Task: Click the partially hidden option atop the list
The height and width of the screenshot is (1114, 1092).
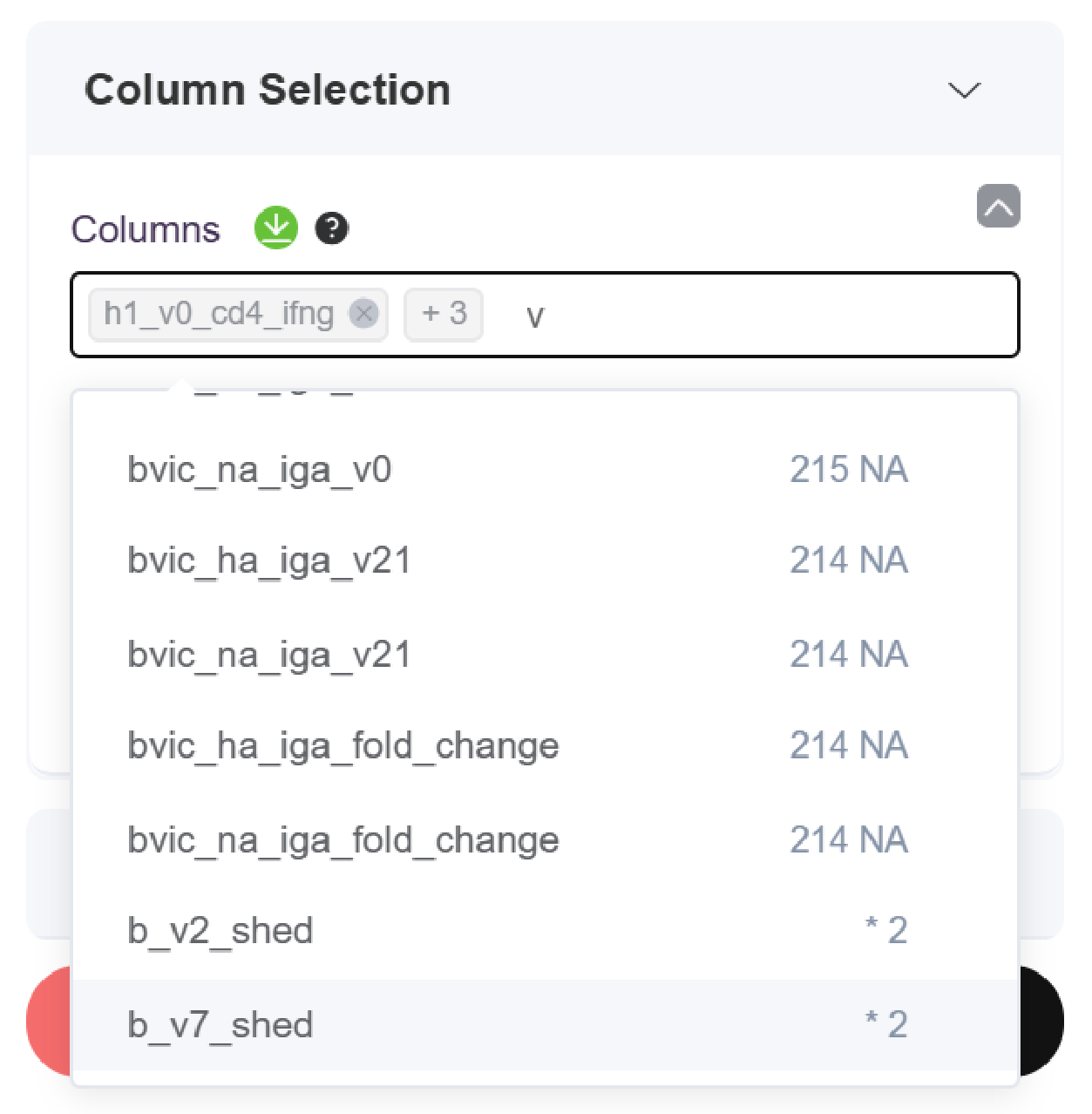Action: (x=270, y=396)
